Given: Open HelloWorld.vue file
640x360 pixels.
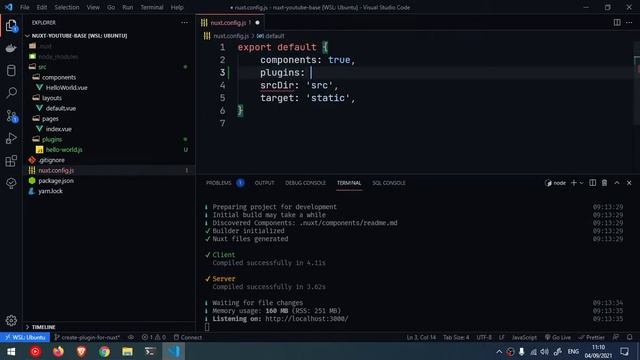Looking at the screenshot, I should click(x=66, y=87).
